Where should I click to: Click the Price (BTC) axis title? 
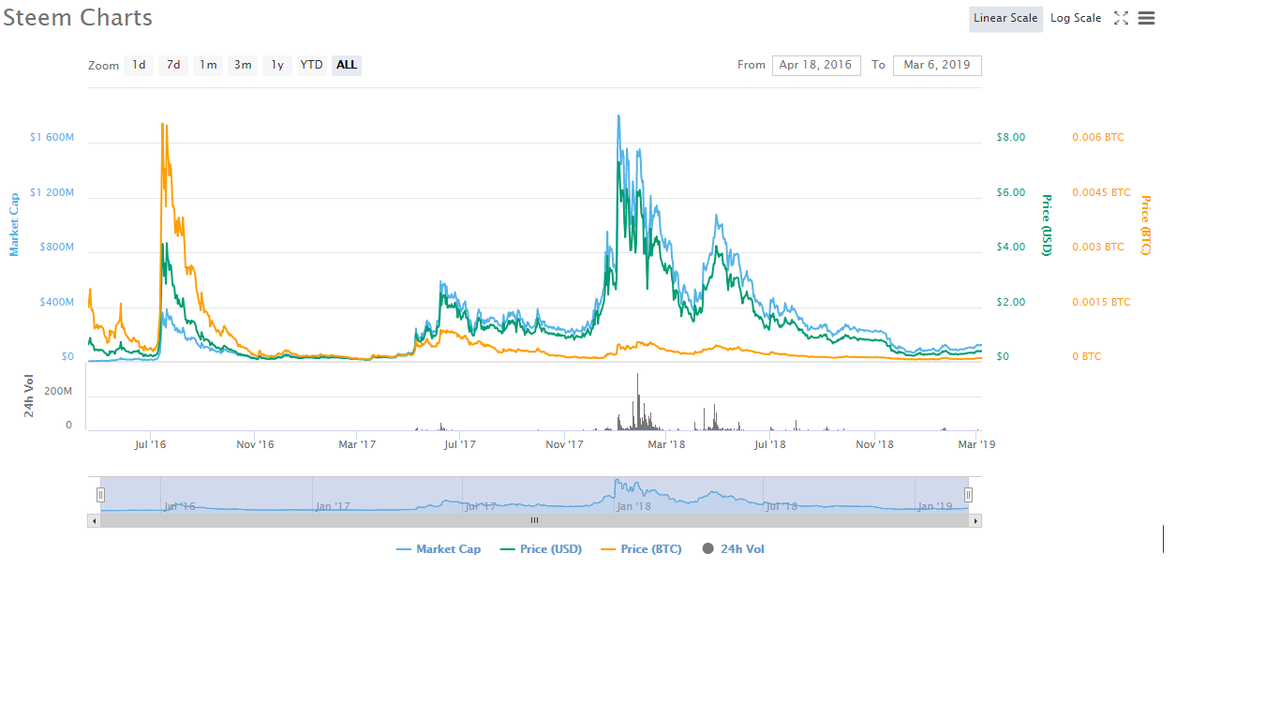pos(1146,225)
